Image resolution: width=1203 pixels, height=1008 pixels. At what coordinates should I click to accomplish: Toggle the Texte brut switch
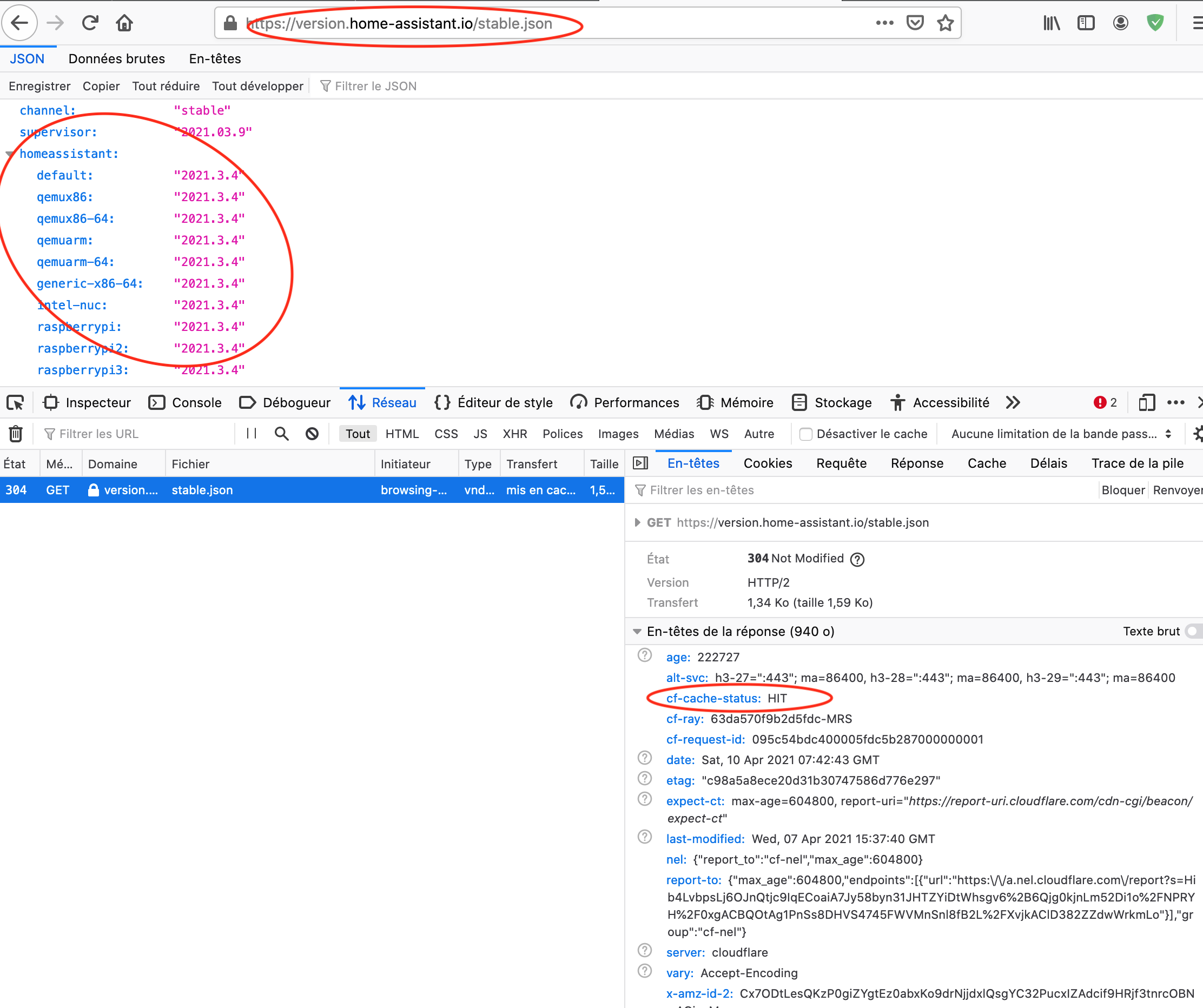coord(1194,631)
